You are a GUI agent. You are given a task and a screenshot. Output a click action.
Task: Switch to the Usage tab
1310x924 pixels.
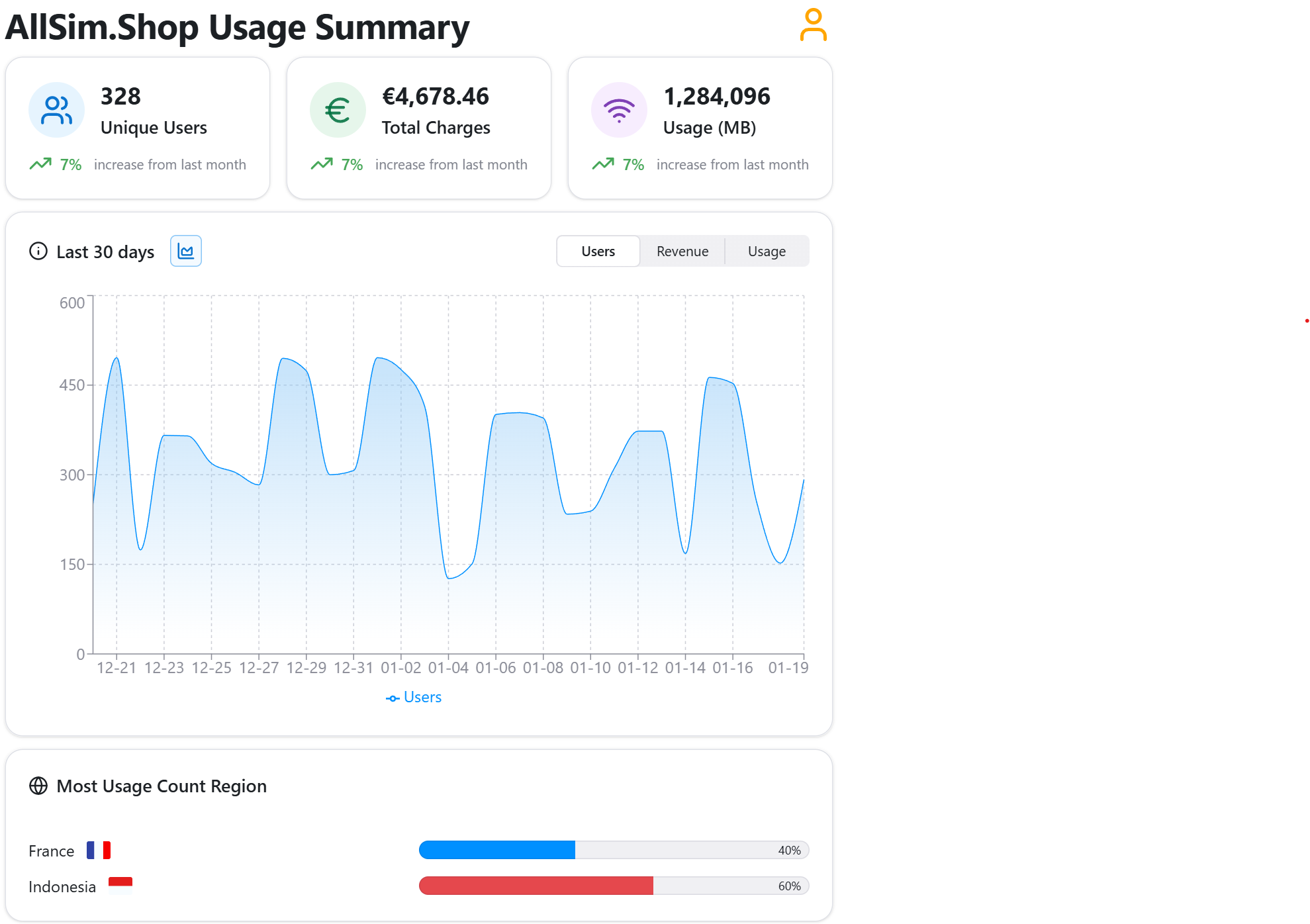point(767,252)
